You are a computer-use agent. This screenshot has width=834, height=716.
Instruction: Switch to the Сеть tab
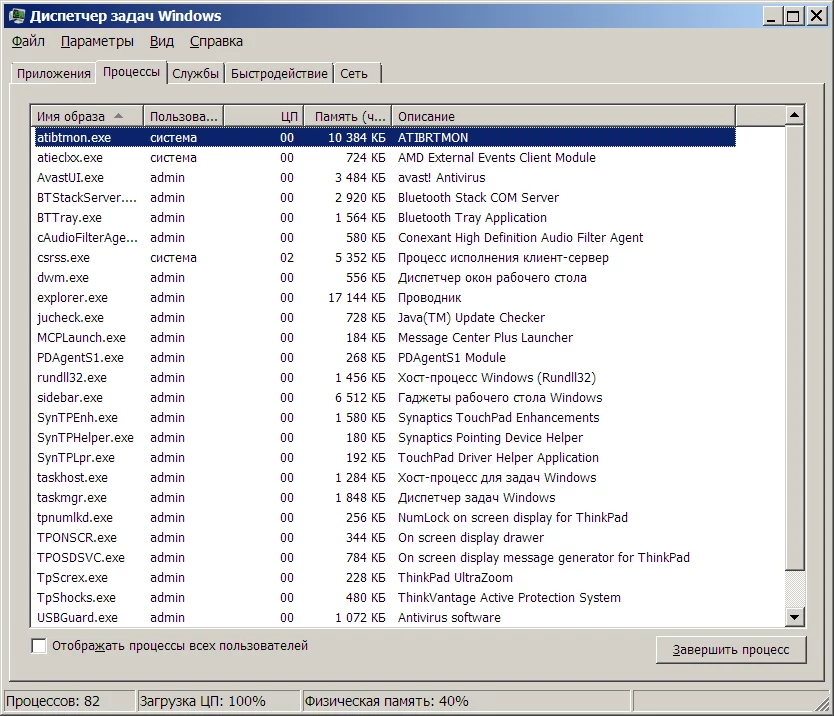[354, 73]
